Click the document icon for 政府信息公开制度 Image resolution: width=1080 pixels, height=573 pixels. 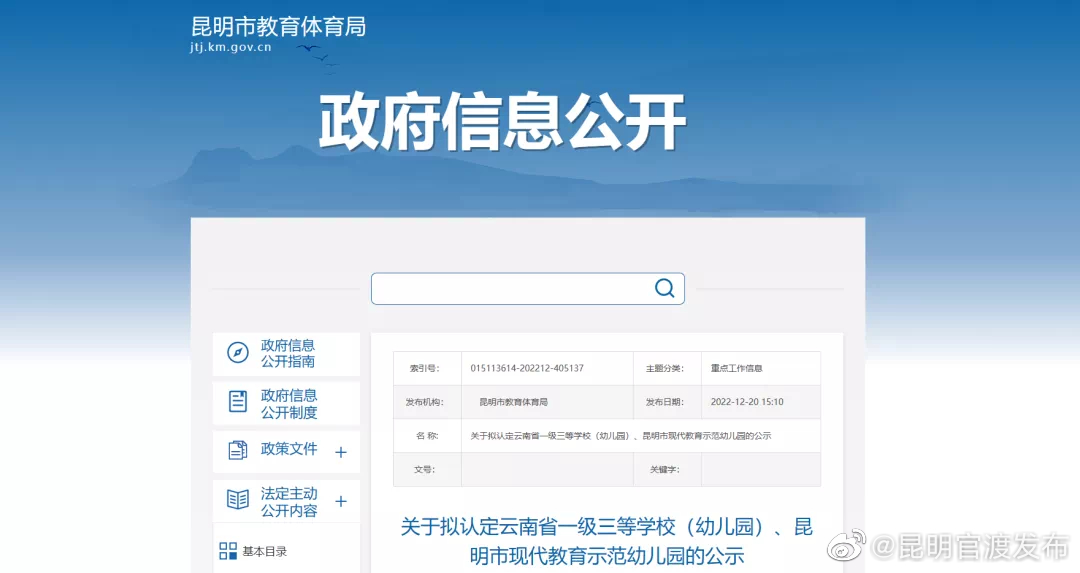[238, 401]
